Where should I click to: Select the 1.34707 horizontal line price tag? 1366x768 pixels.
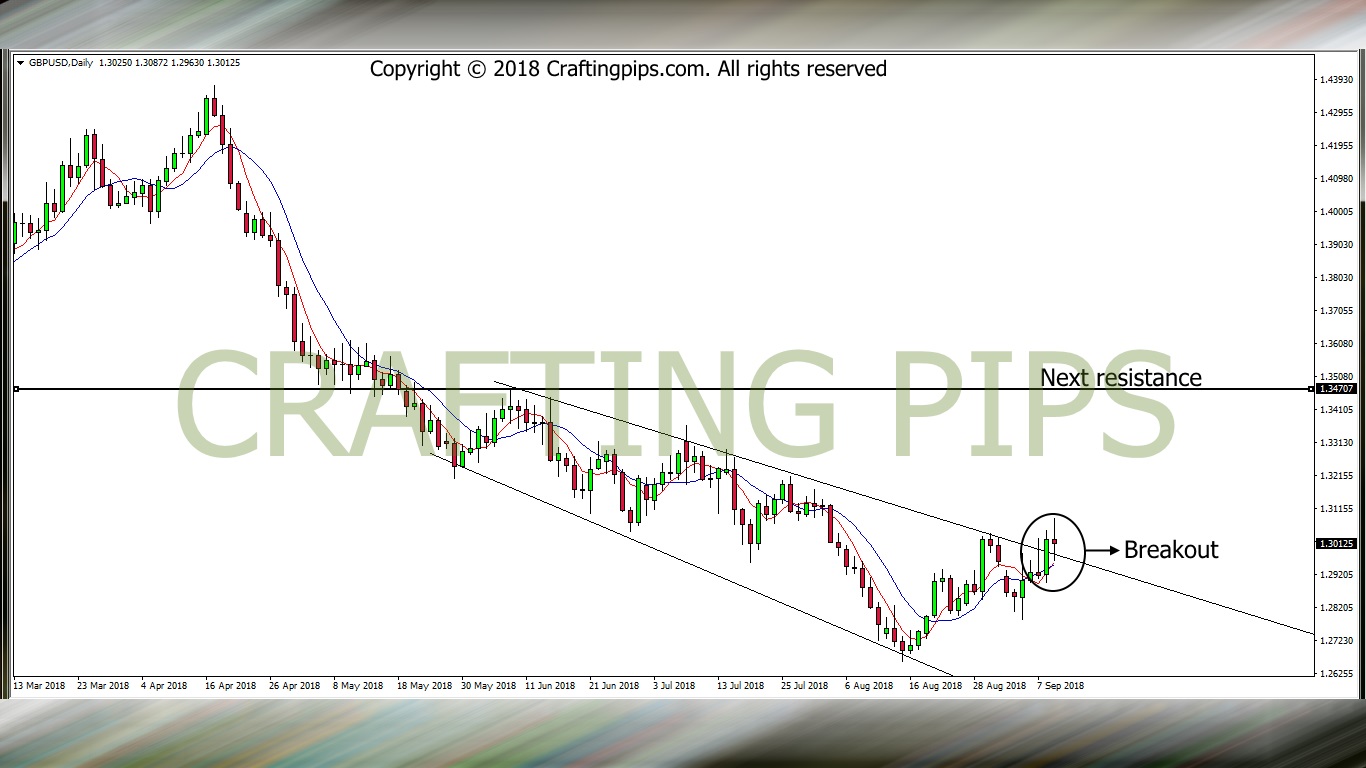1337,388
